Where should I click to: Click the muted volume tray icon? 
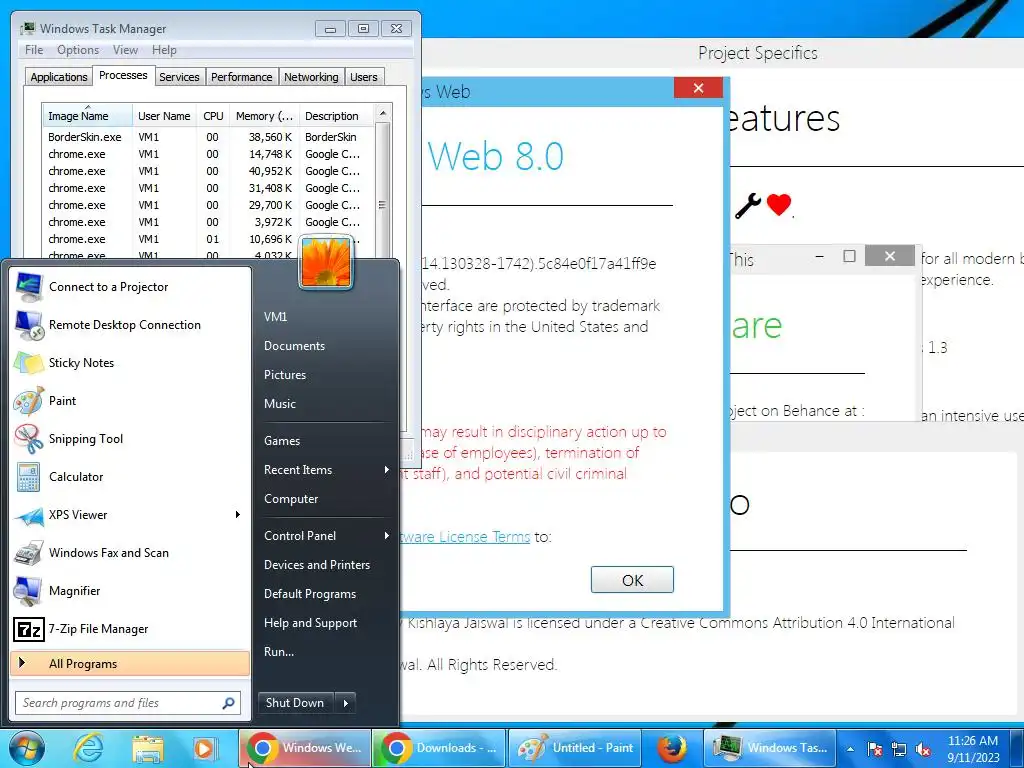923,749
